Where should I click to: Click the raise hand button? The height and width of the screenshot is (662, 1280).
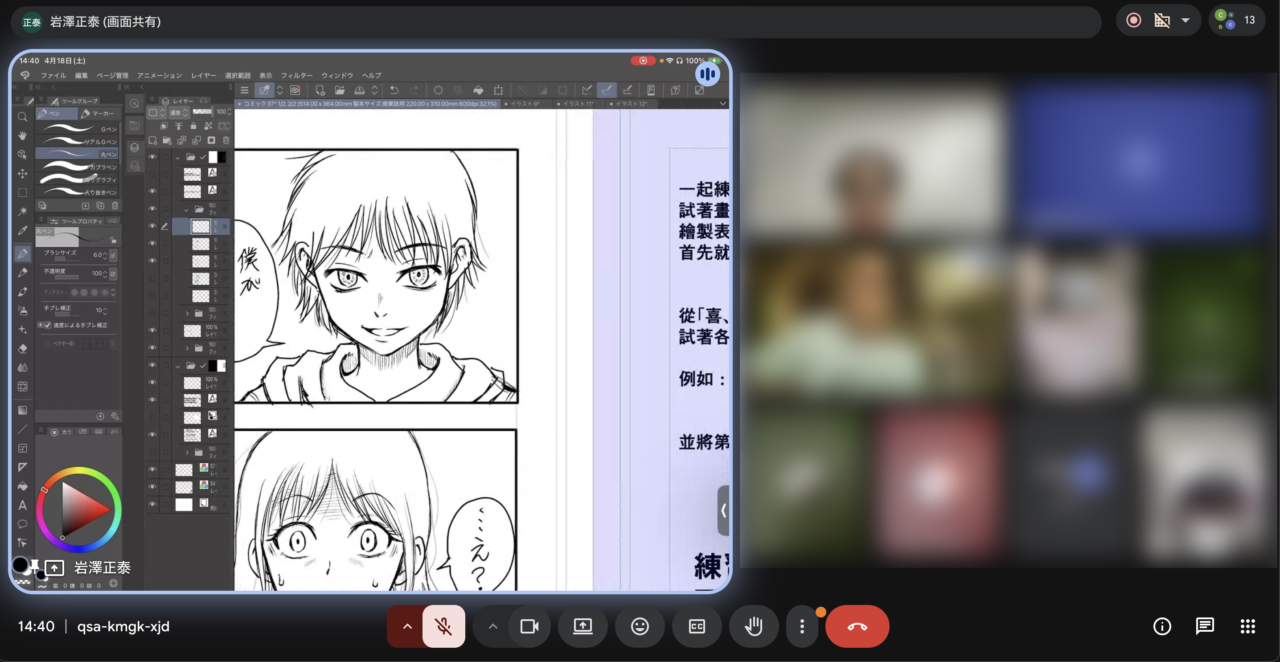[x=754, y=626]
